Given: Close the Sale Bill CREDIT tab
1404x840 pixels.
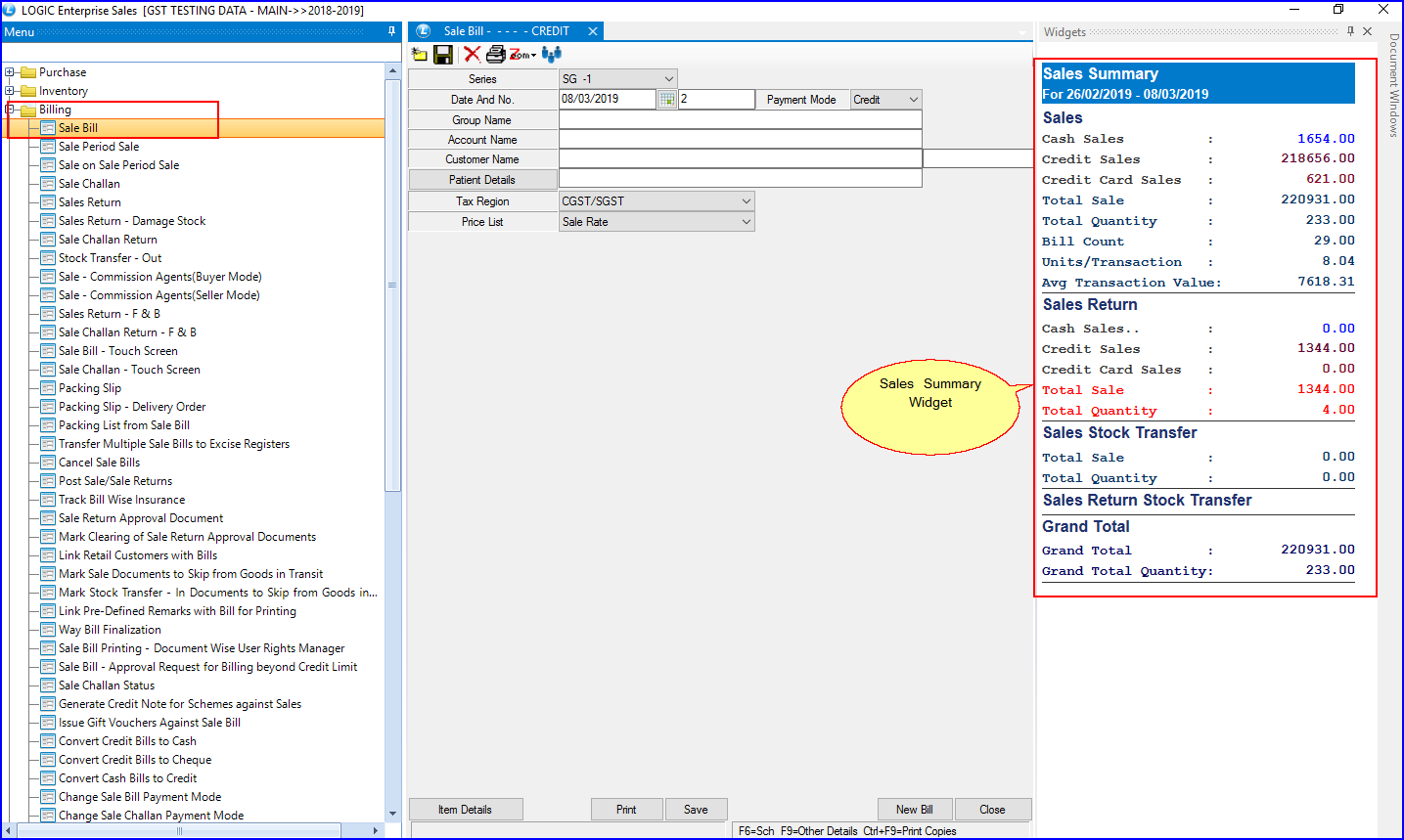Looking at the screenshot, I should [x=593, y=31].
